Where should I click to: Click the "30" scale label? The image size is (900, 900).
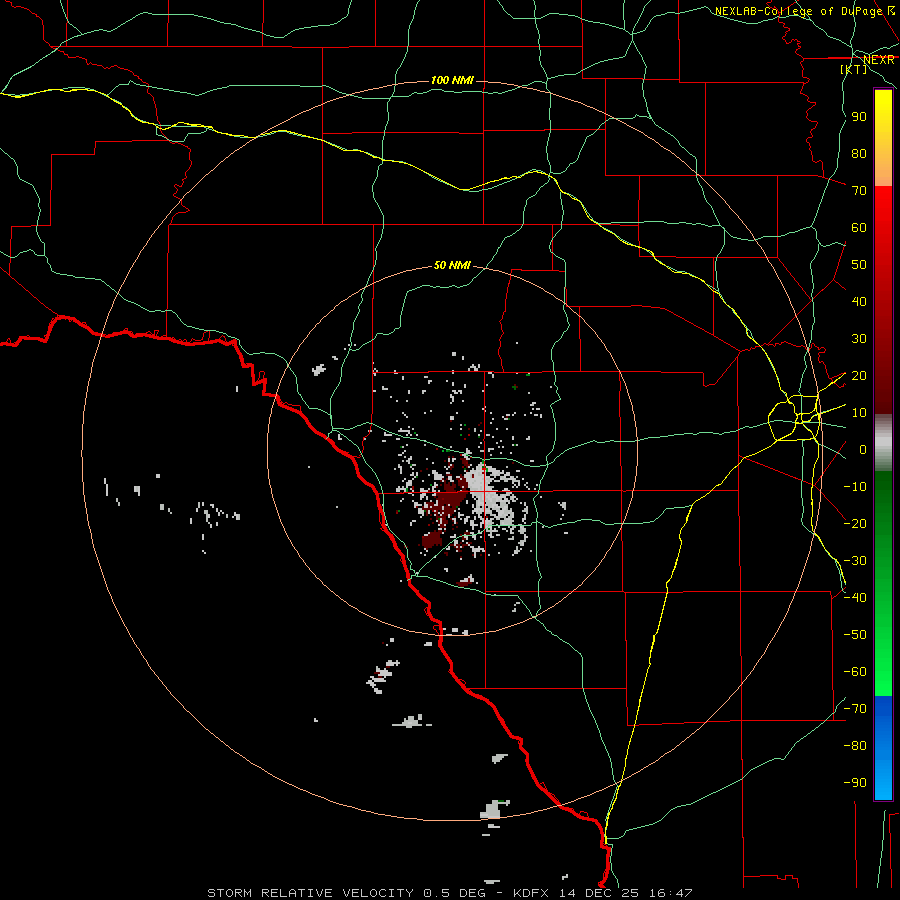[x=859, y=339]
